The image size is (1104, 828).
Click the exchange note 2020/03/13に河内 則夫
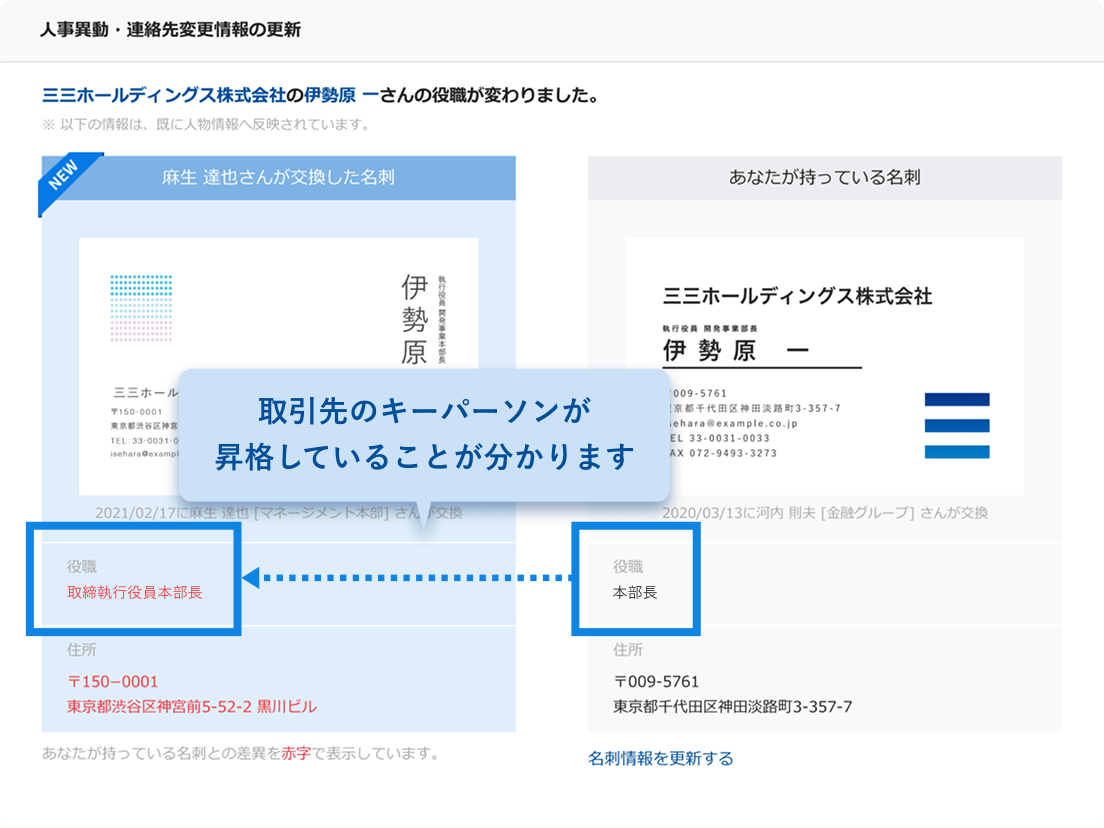824,513
